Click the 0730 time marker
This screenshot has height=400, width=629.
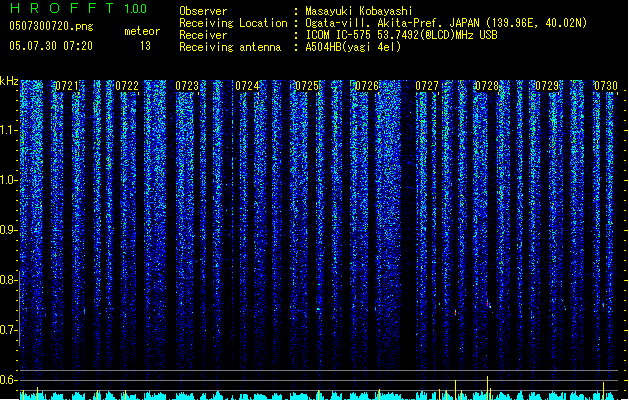click(606, 86)
